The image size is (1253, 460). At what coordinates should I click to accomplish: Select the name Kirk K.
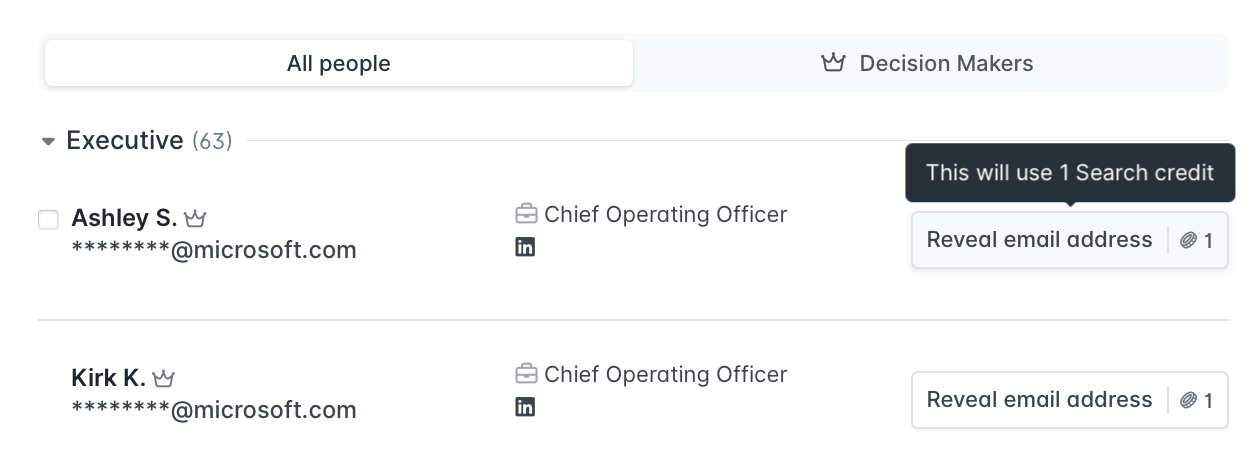tap(109, 378)
